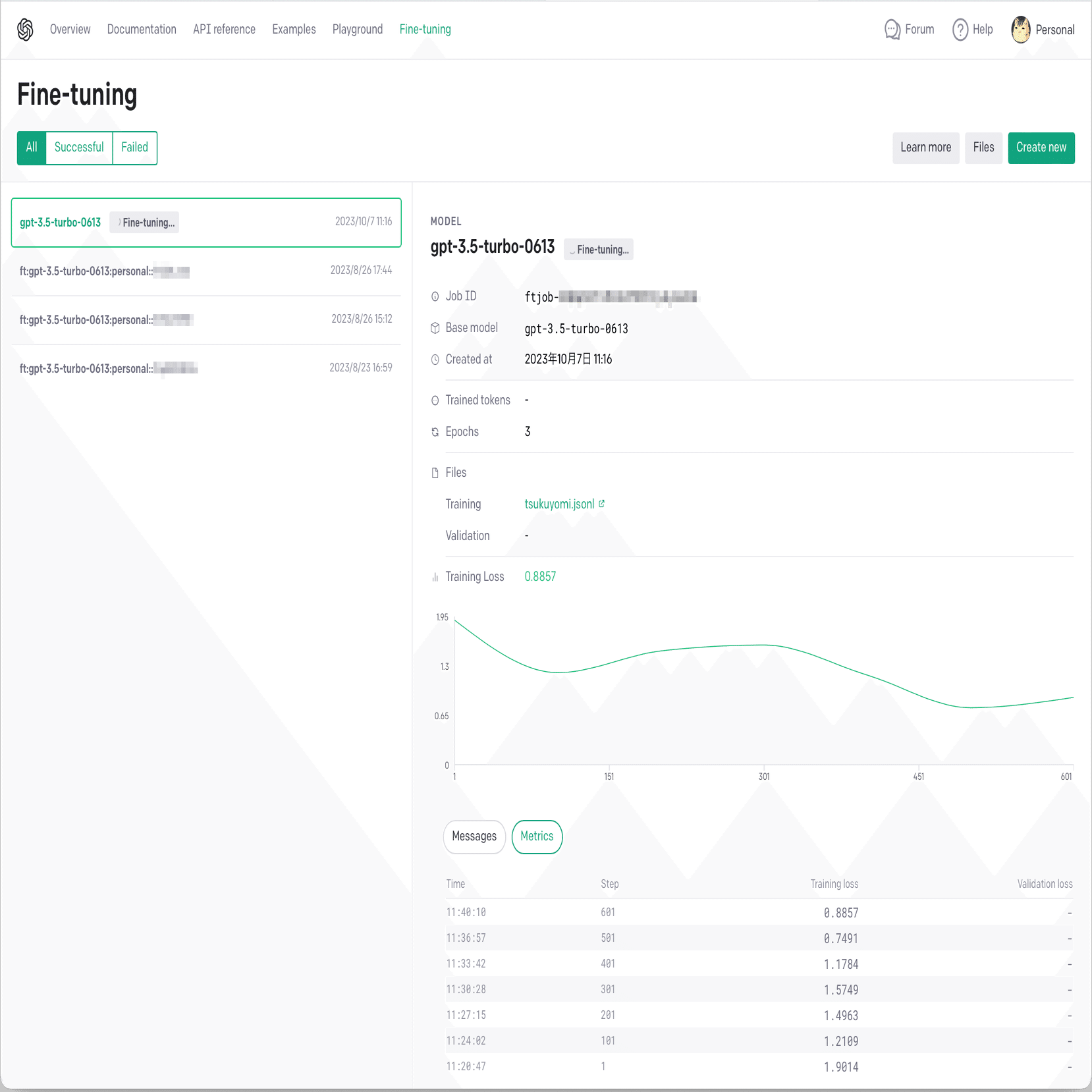Select the gpt-3.5-turbo-0613 job from 2023/10/7
The height and width of the screenshot is (1092, 1092).
pyautogui.click(x=206, y=223)
